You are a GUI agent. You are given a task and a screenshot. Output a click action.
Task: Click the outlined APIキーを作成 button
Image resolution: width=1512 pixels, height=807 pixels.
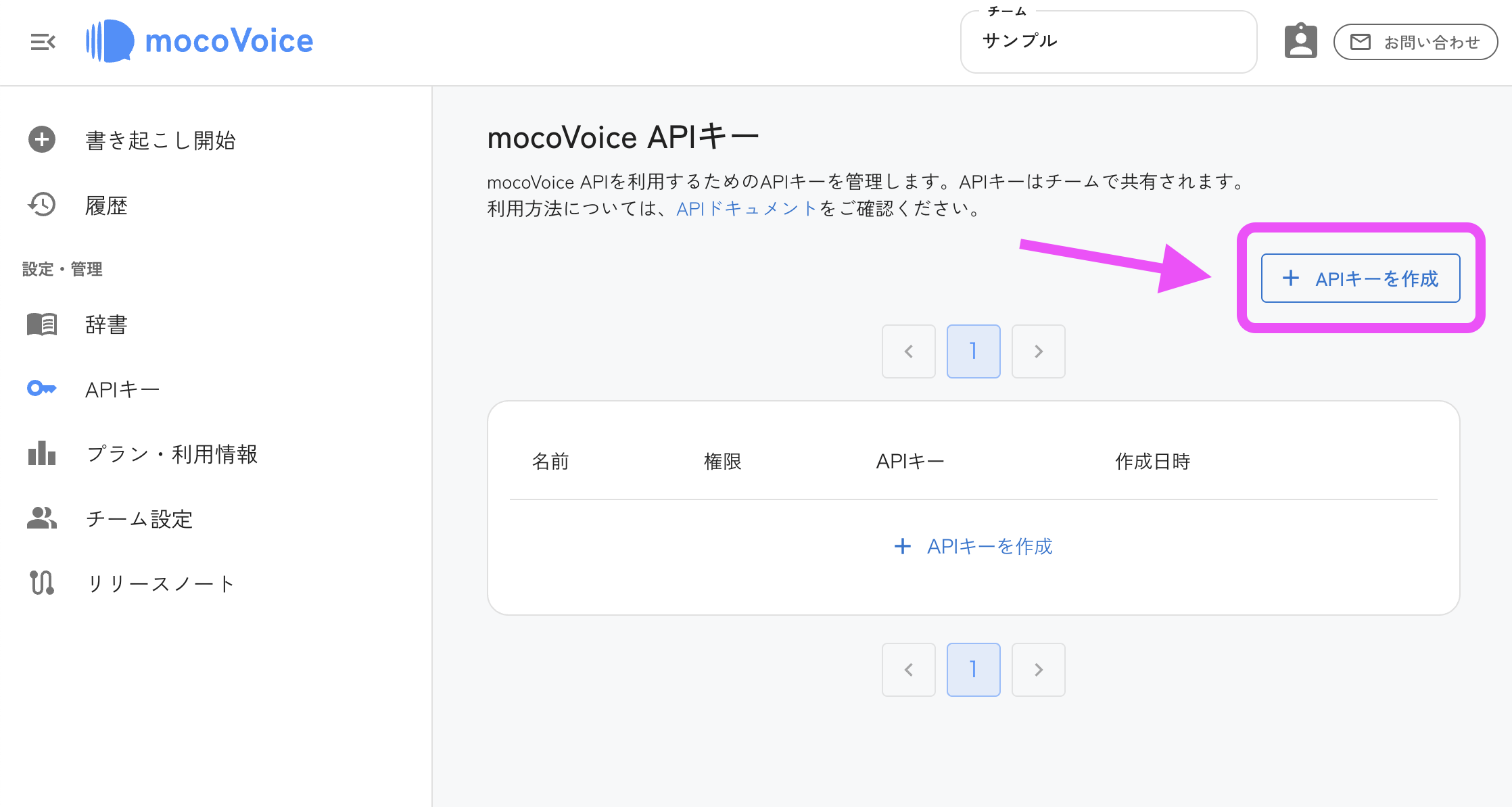(1361, 278)
